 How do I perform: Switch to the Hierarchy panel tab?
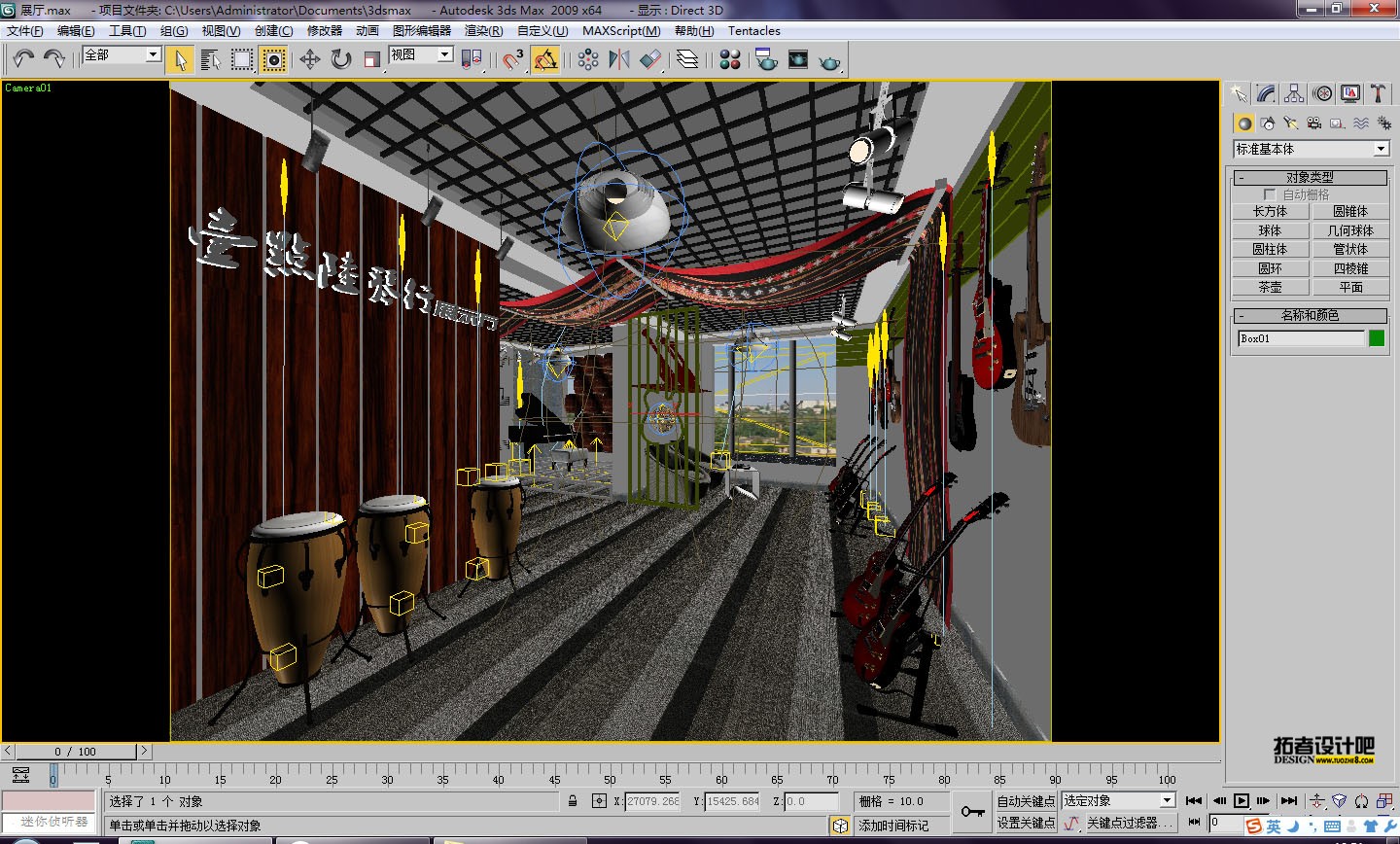[1294, 93]
